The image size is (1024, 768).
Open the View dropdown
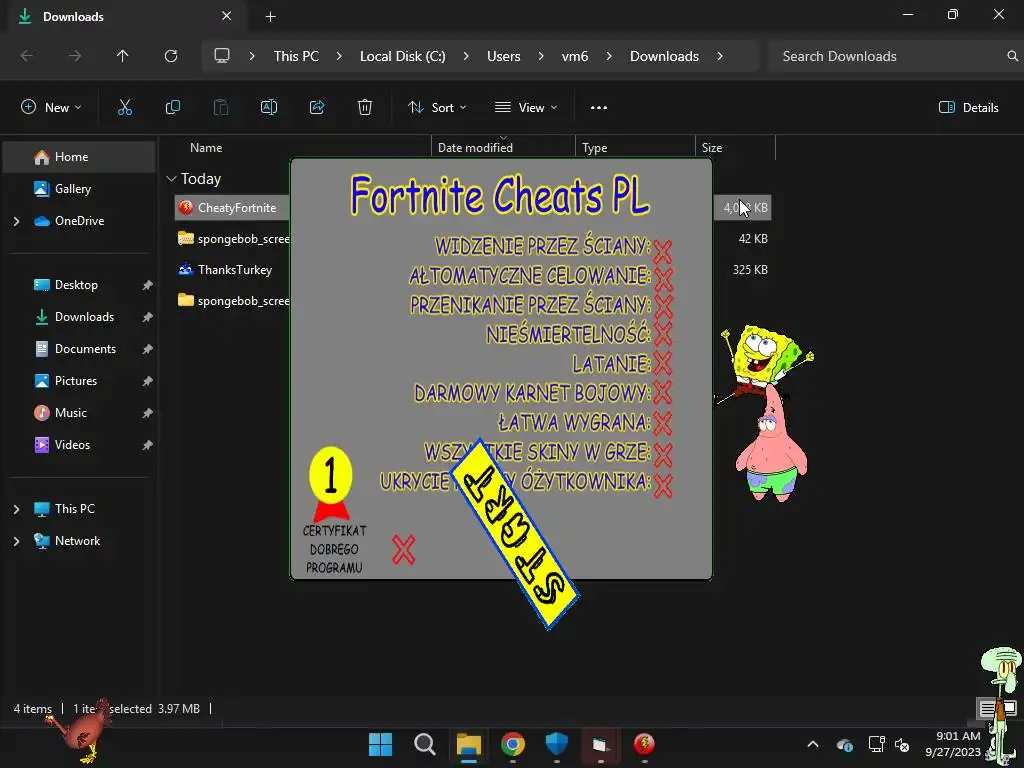pyautogui.click(x=526, y=108)
